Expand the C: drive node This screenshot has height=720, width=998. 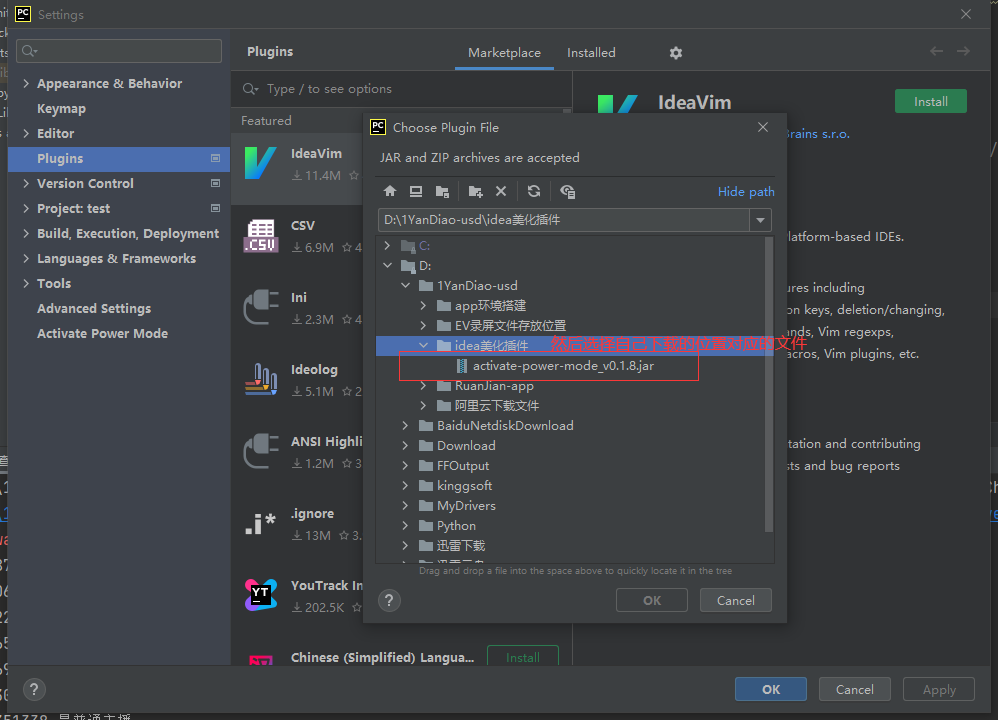coord(388,245)
